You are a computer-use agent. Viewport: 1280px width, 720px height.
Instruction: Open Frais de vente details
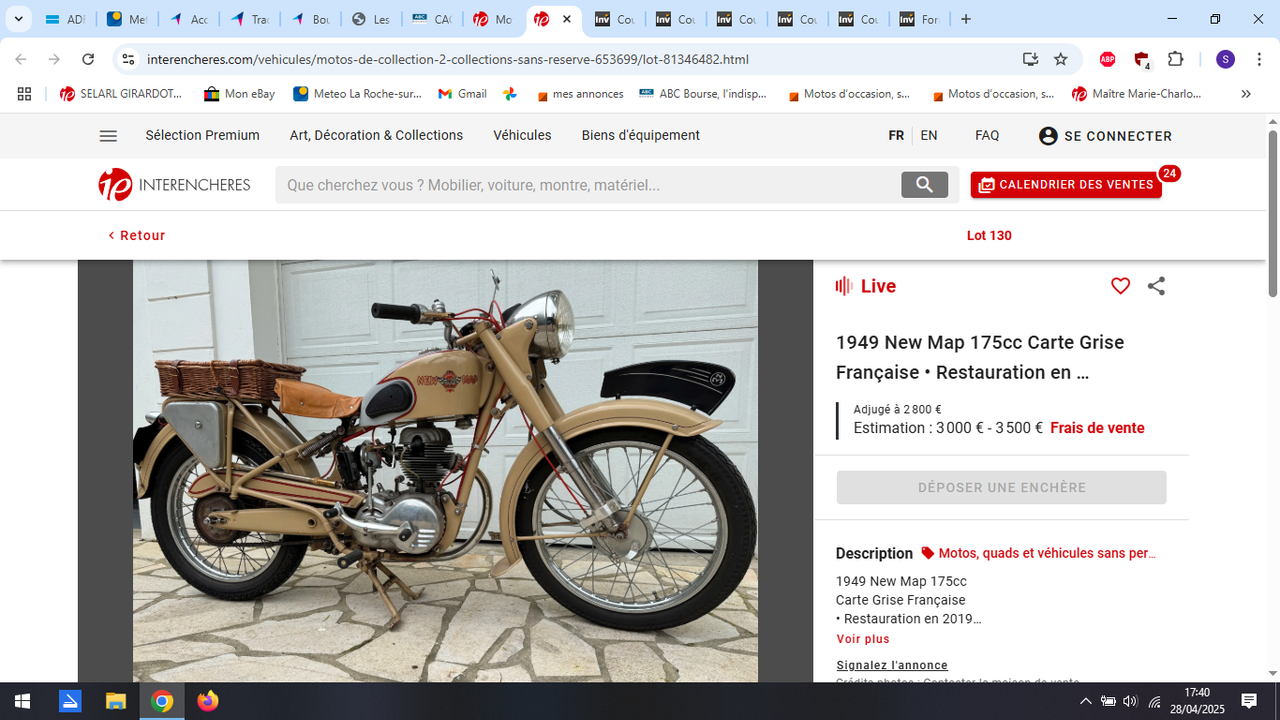[x=1097, y=428]
